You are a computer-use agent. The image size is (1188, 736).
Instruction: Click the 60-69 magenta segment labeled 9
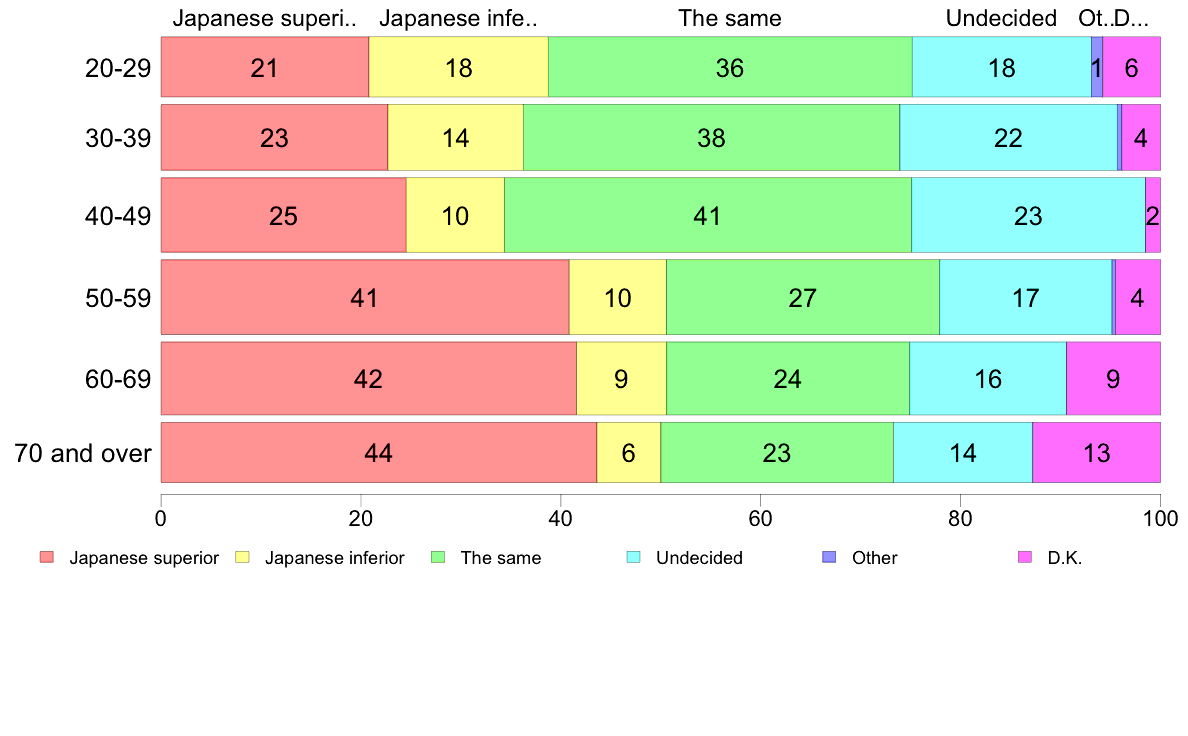coord(1113,378)
